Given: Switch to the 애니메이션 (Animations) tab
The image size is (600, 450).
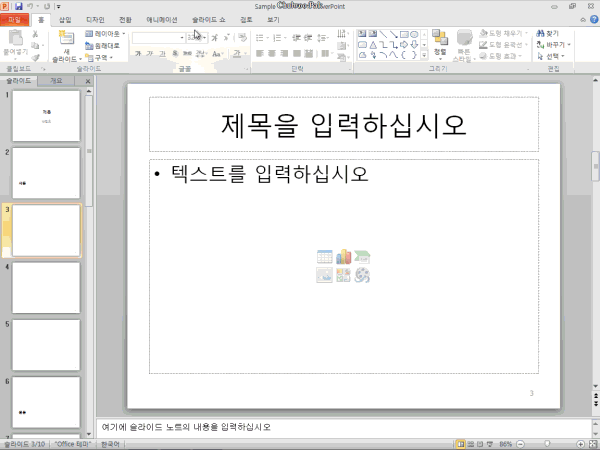Looking at the screenshot, I should tap(162, 20).
